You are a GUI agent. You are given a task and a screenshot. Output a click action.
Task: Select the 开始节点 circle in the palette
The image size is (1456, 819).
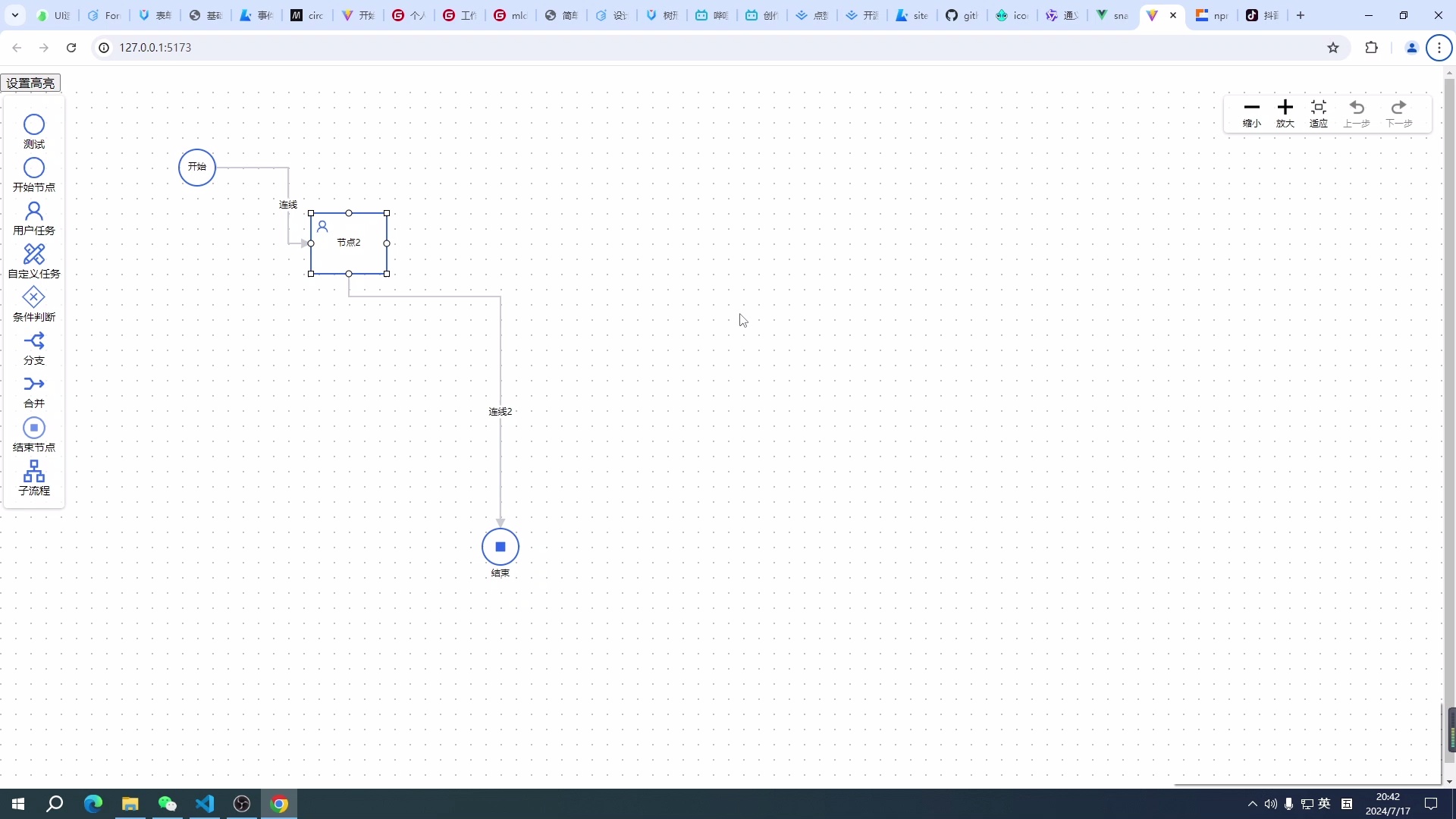point(34,168)
